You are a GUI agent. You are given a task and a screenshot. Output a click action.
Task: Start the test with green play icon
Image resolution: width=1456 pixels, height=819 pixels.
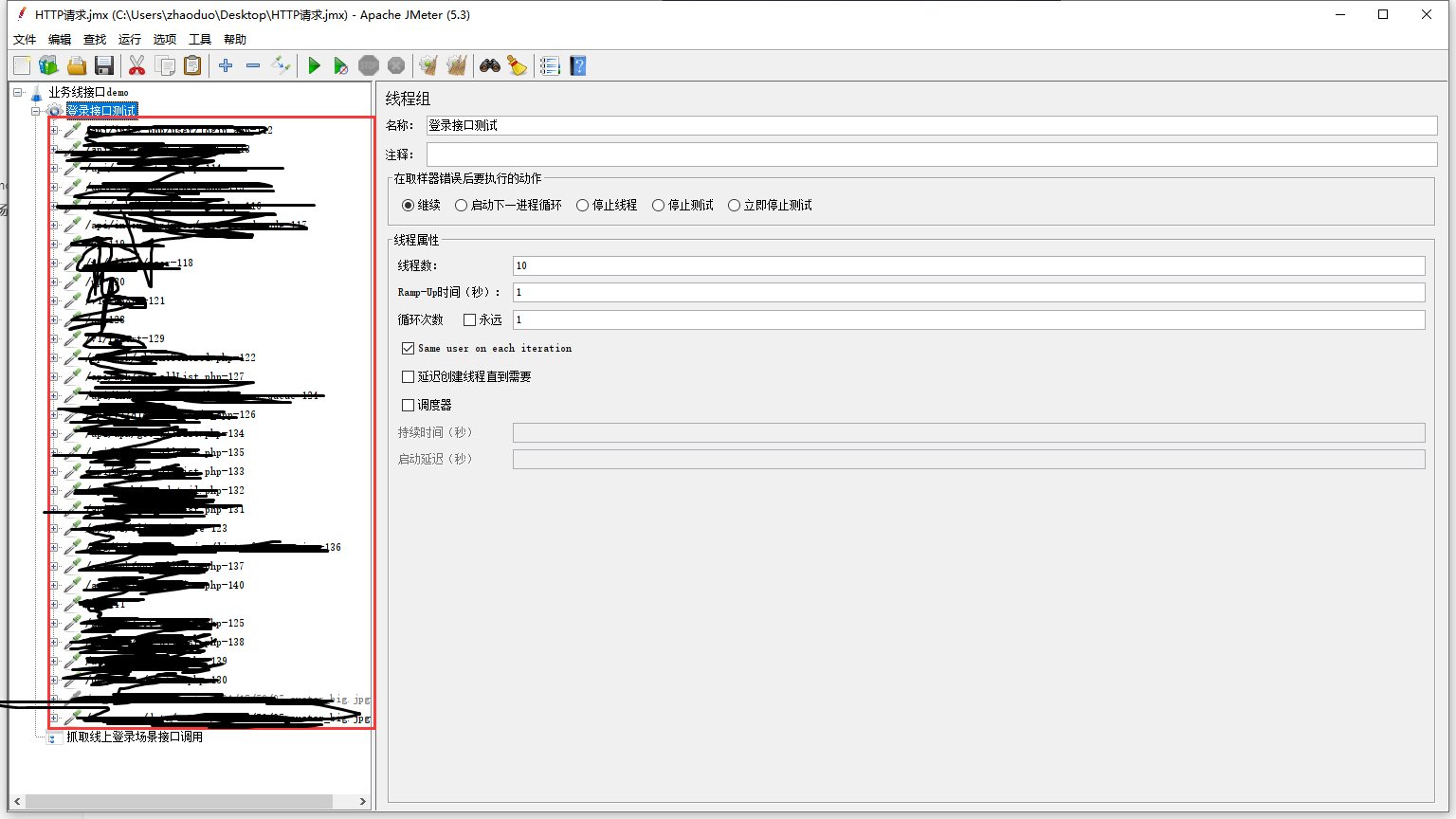tap(314, 65)
